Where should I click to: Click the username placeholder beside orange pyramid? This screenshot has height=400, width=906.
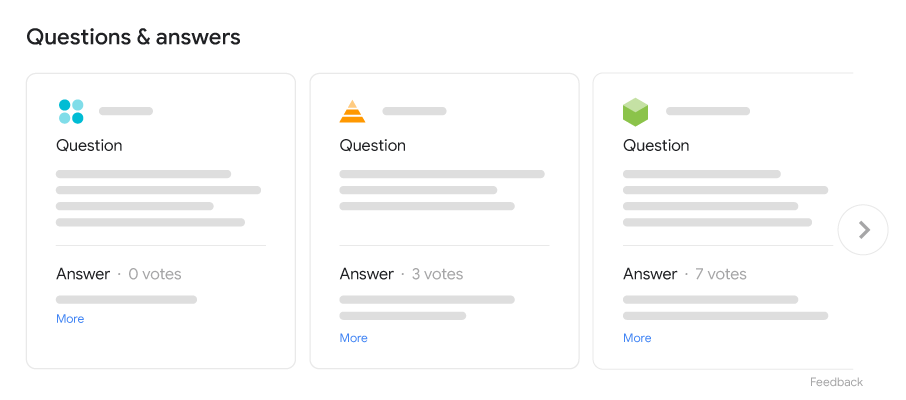[413, 111]
